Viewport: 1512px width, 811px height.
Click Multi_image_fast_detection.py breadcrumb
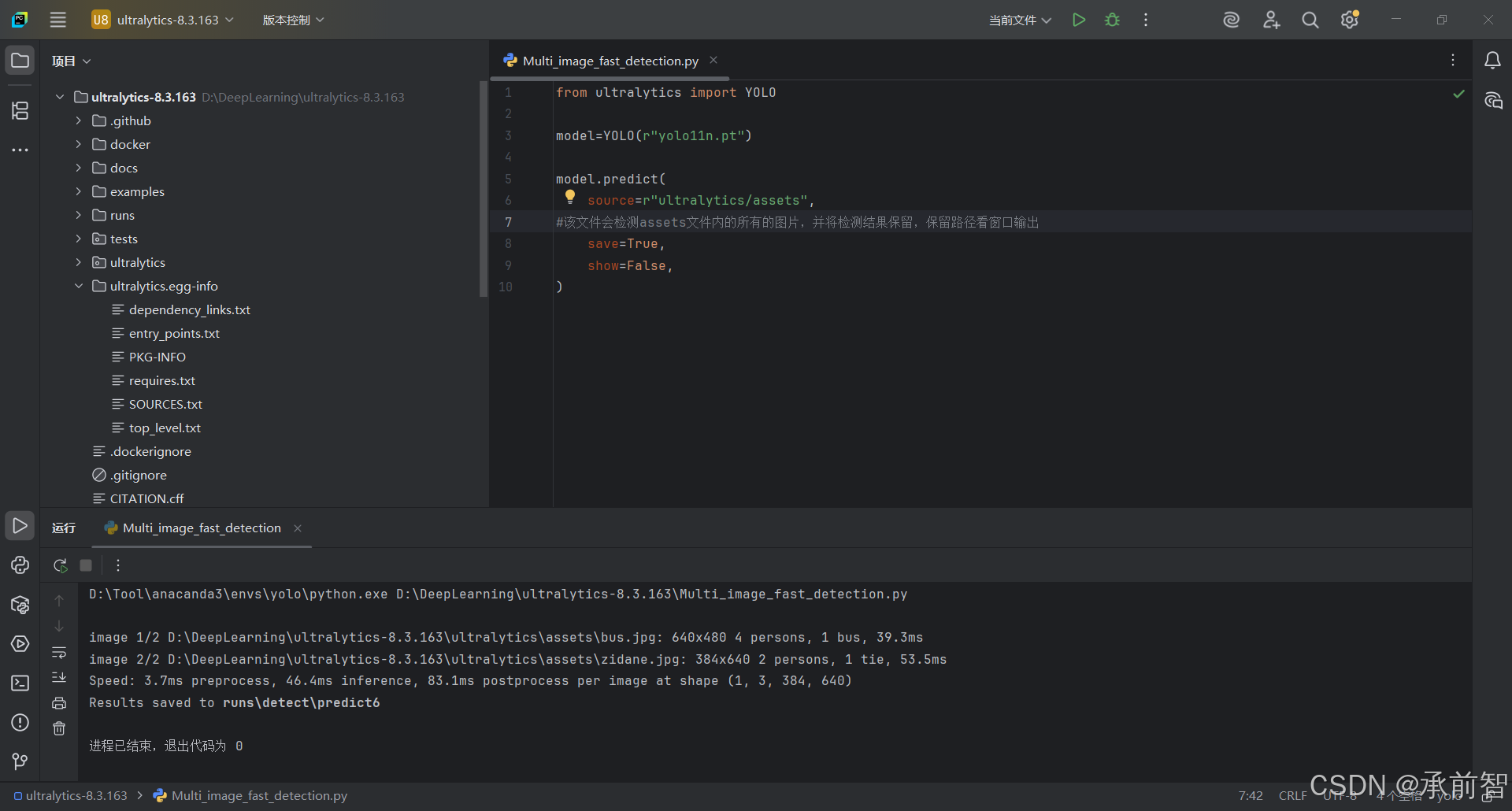tap(259, 795)
